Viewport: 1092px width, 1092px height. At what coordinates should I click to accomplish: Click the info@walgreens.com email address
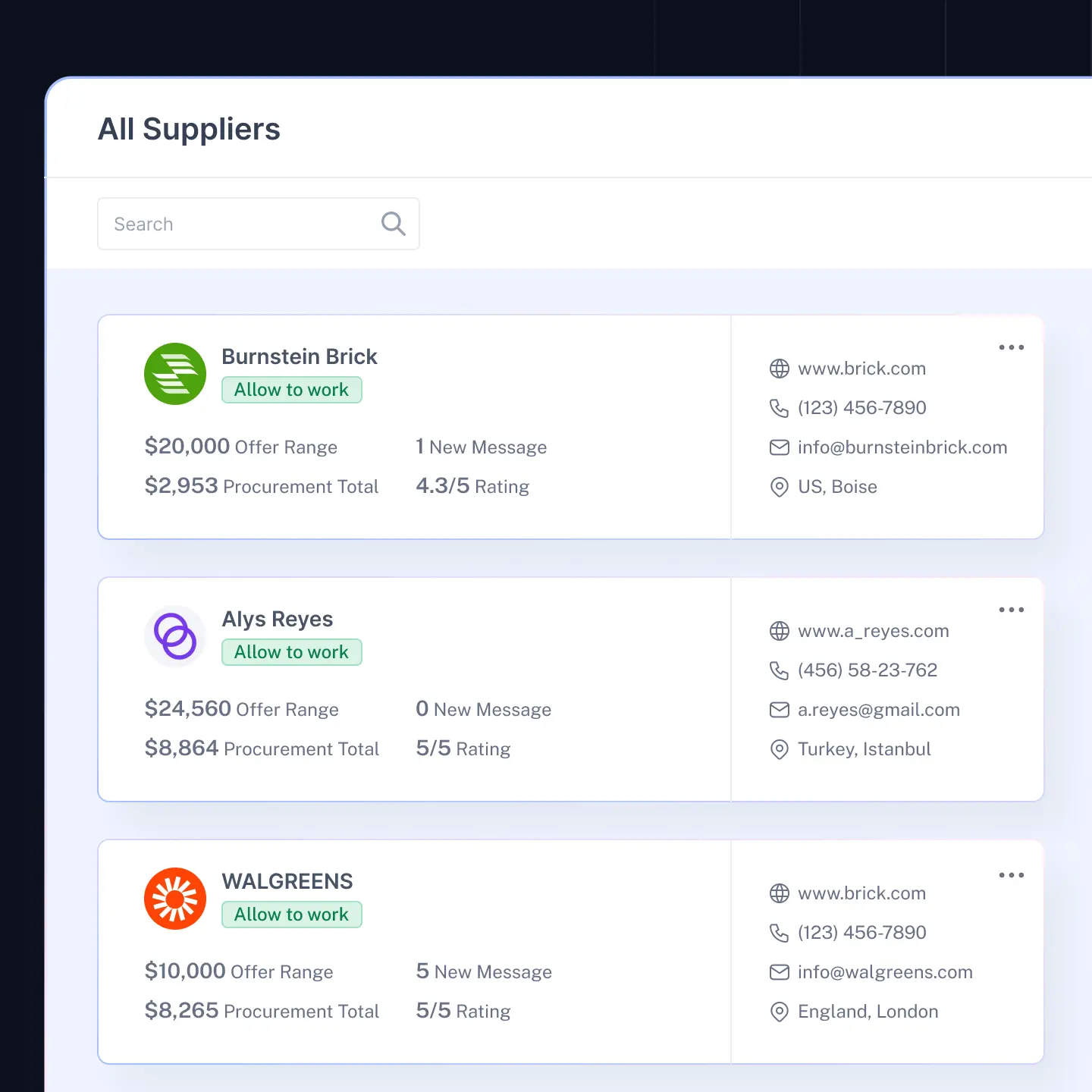coord(885,972)
